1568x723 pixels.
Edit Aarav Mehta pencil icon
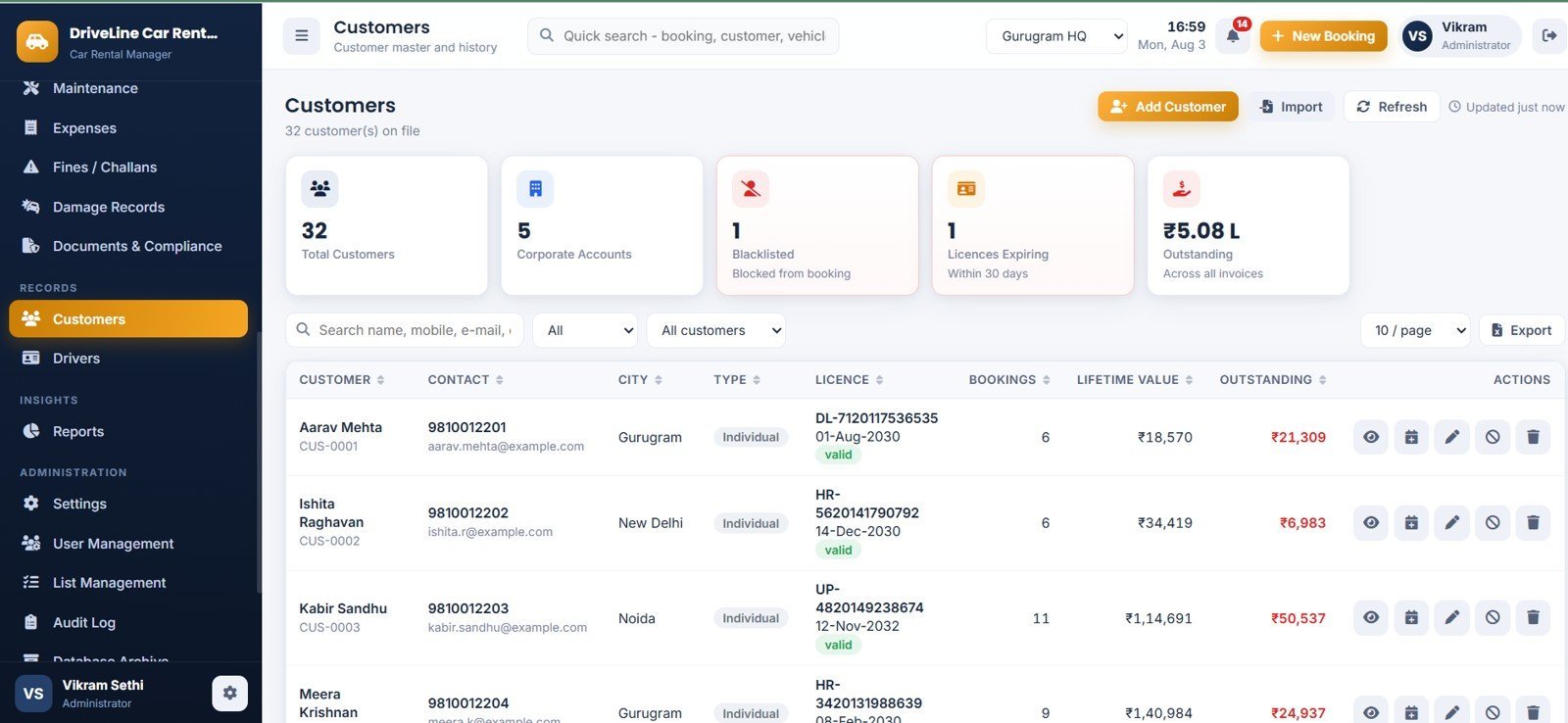[1452, 437]
